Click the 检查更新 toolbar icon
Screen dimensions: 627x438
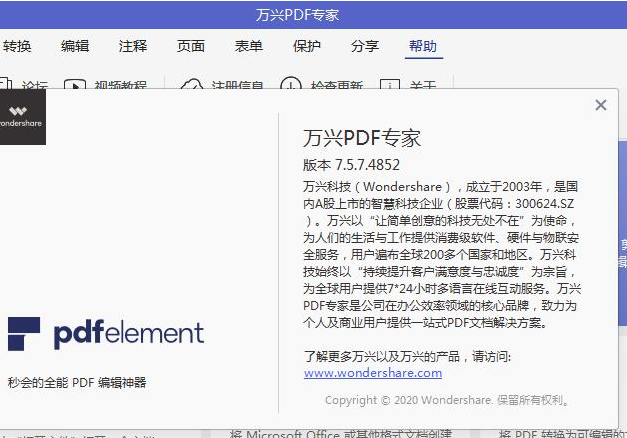tap(291, 82)
